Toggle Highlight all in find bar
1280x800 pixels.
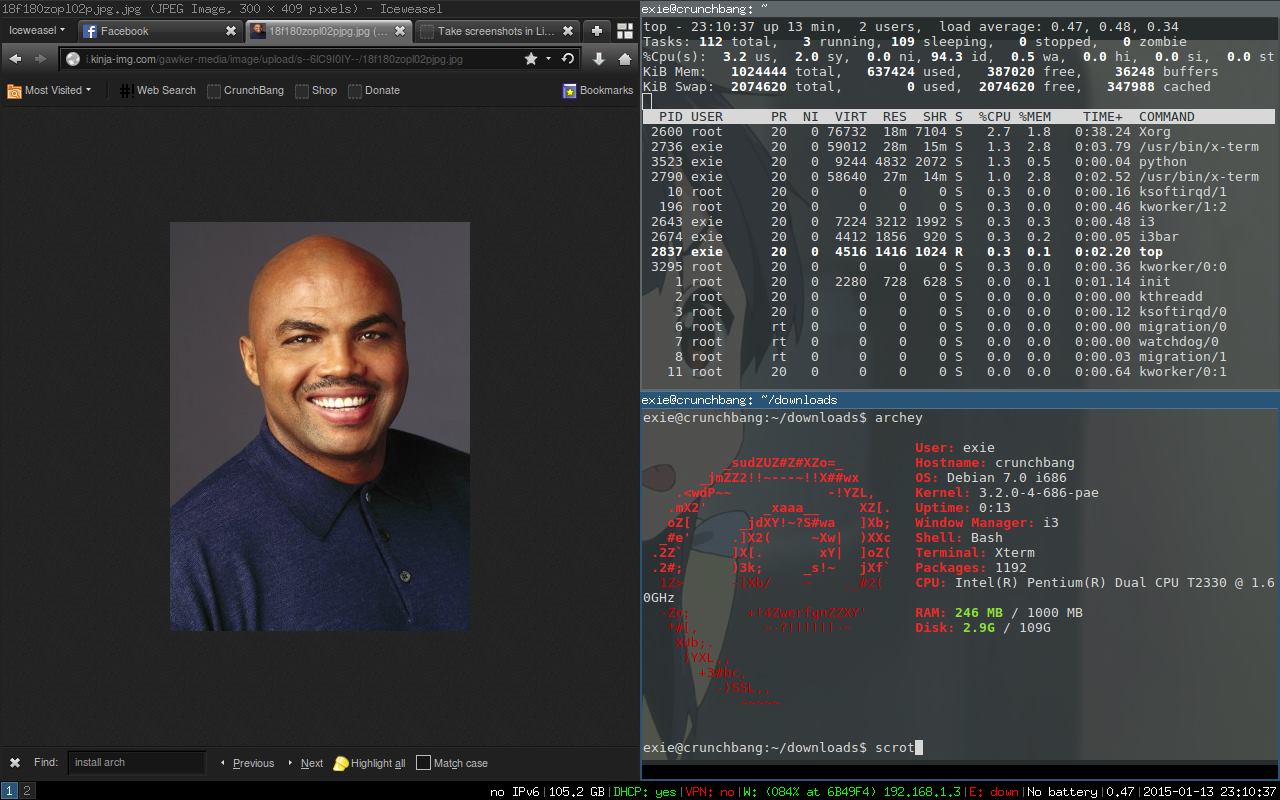point(370,763)
